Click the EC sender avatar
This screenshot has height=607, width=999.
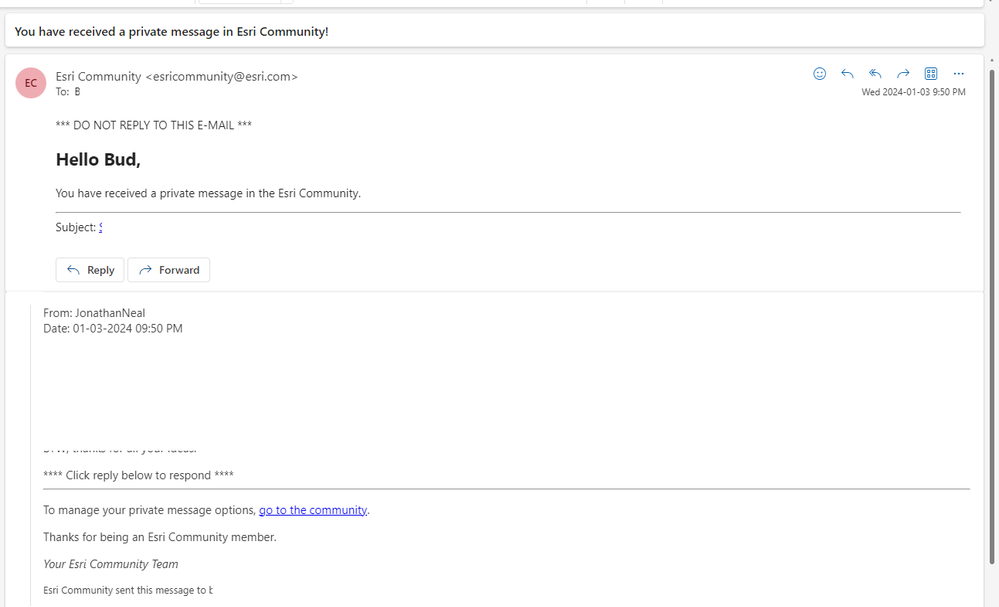pyautogui.click(x=31, y=83)
